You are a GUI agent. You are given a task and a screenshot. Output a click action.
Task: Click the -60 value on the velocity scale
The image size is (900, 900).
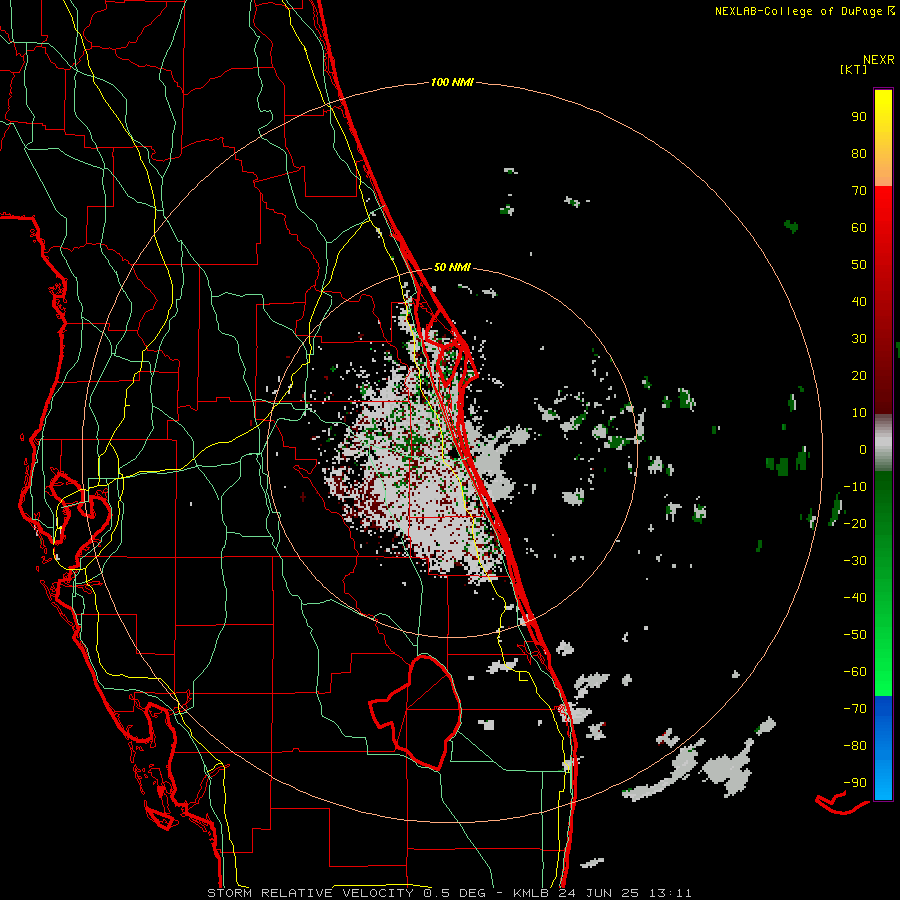pos(855,672)
